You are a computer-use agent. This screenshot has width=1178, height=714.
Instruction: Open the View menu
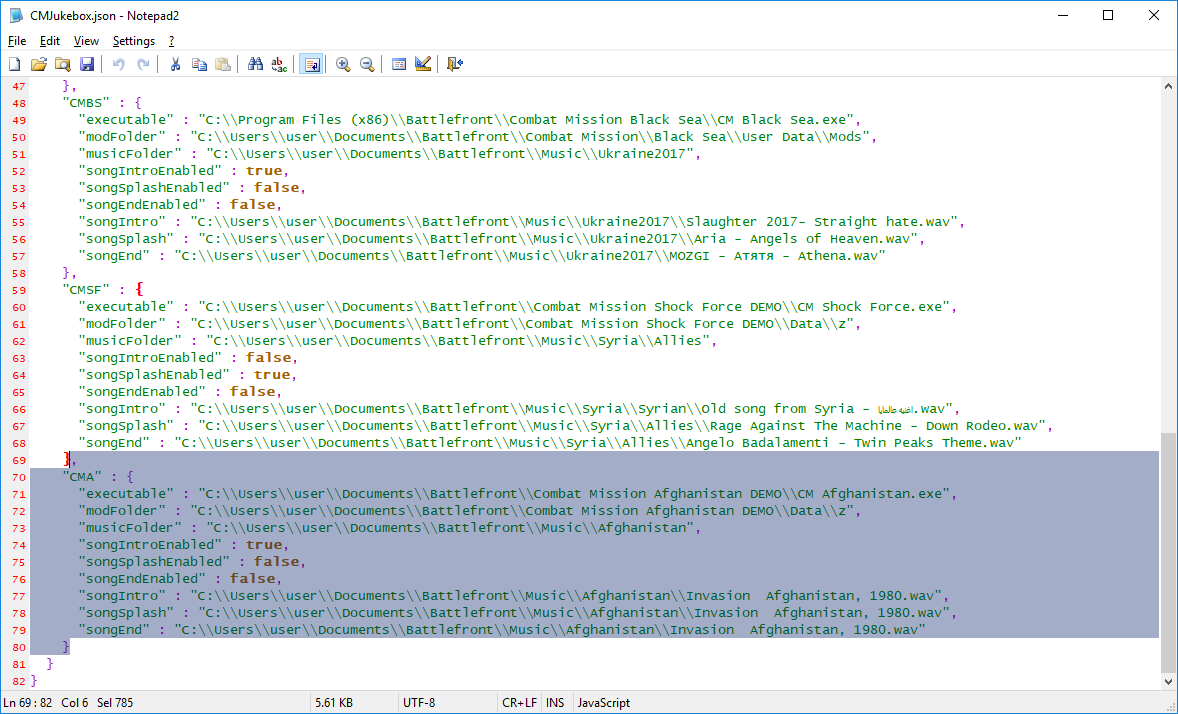pos(86,41)
